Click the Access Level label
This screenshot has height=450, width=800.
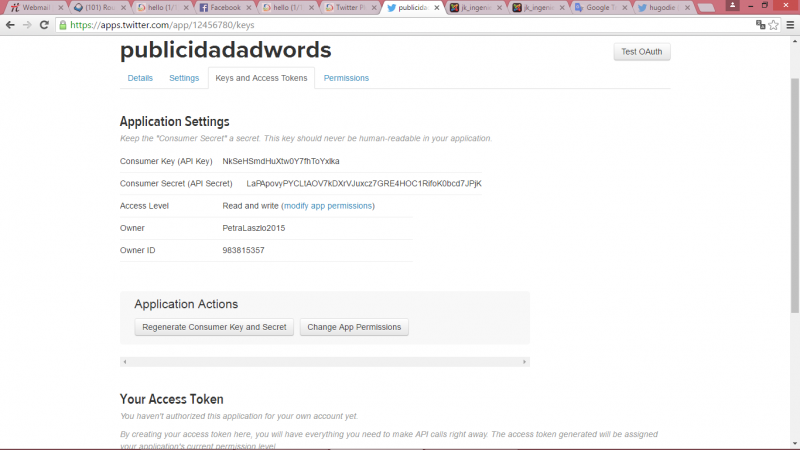click(144, 206)
